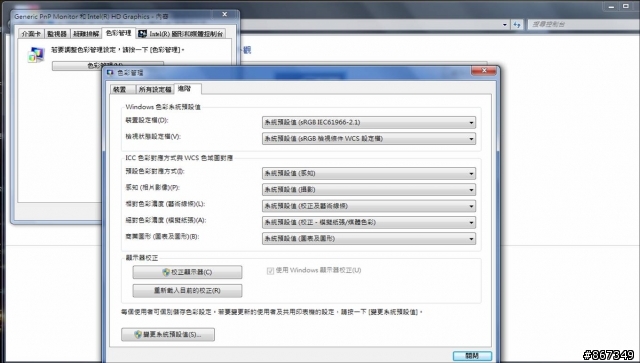Open the 介面卡 tab in monitor properties
Viewport: 640px width, 363px height.
[31, 34]
